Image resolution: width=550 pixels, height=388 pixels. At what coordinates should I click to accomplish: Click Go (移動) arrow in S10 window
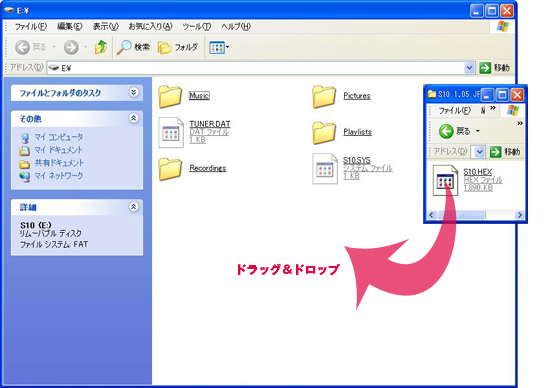[495, 152]
